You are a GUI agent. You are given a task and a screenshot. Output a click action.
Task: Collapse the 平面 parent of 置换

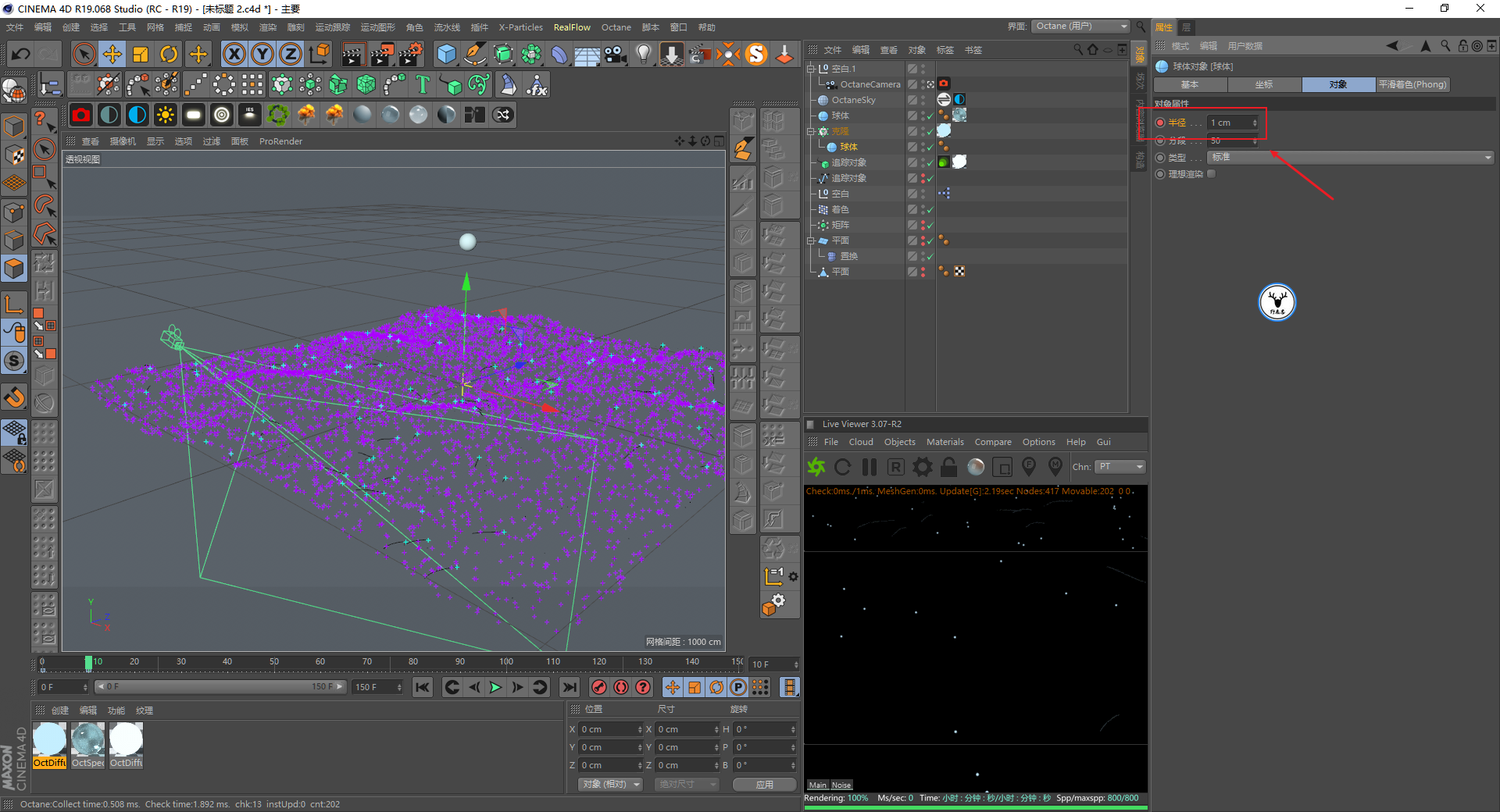coord(810,240)
